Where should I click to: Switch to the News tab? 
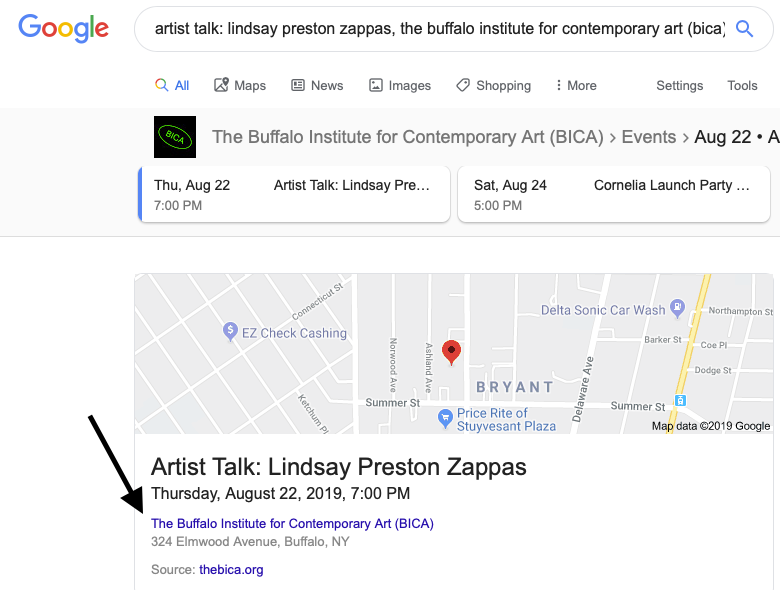tap(317, 86)
